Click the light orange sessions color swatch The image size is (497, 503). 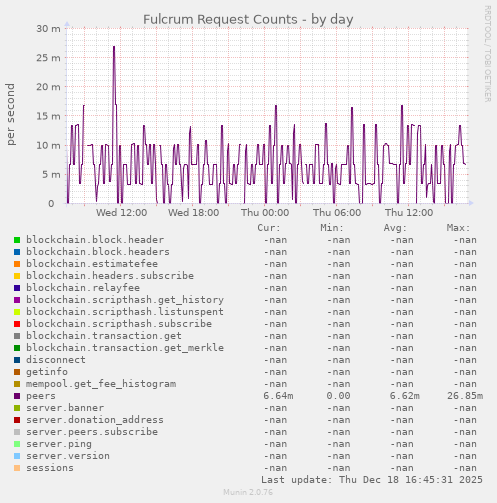[17, 468]
